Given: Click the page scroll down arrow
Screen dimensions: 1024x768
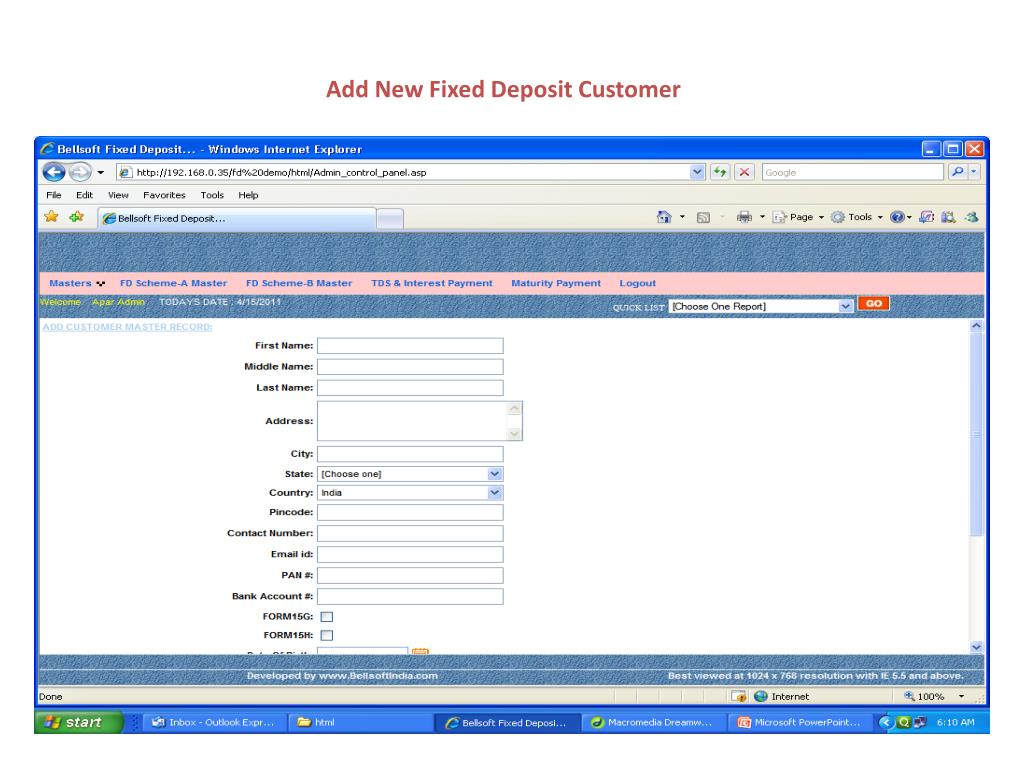Looking at the screenshot, I should [x=976, y=647].
